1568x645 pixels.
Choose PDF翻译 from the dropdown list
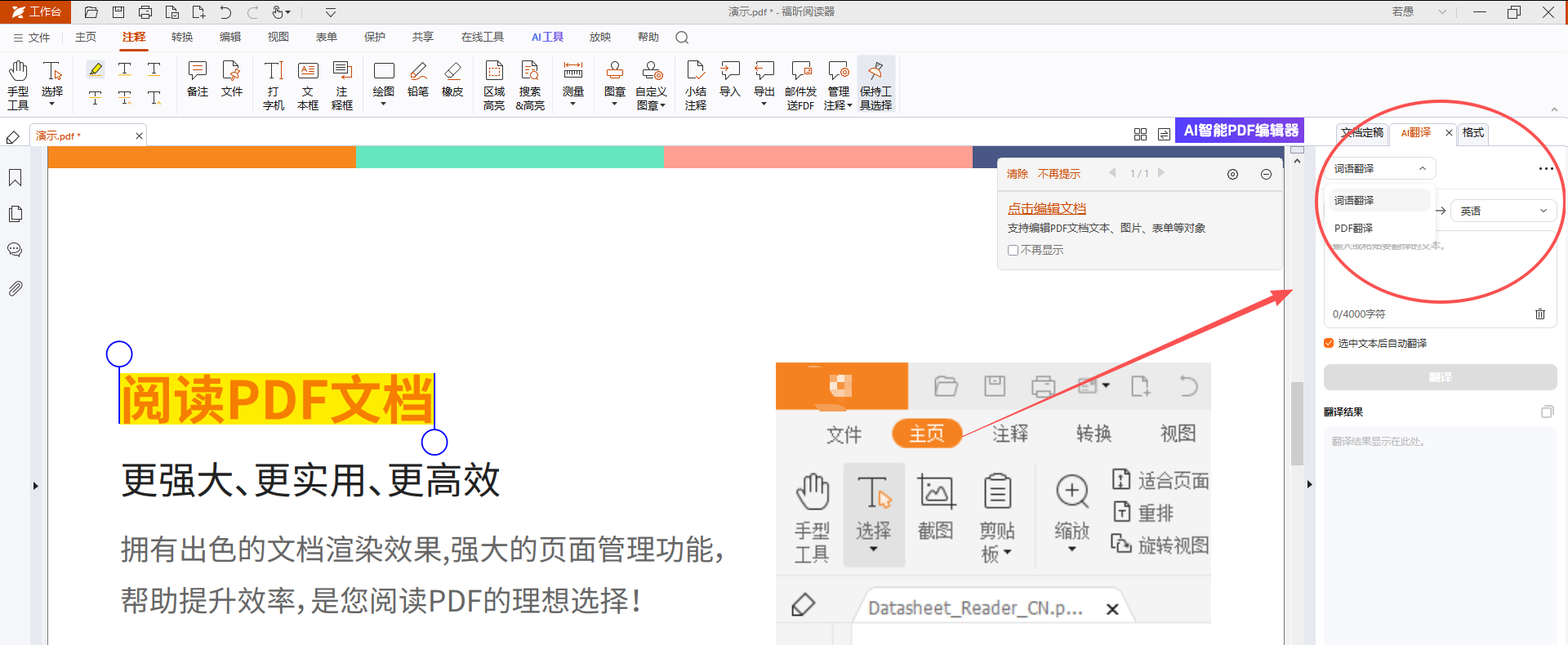click(1379, 228)
